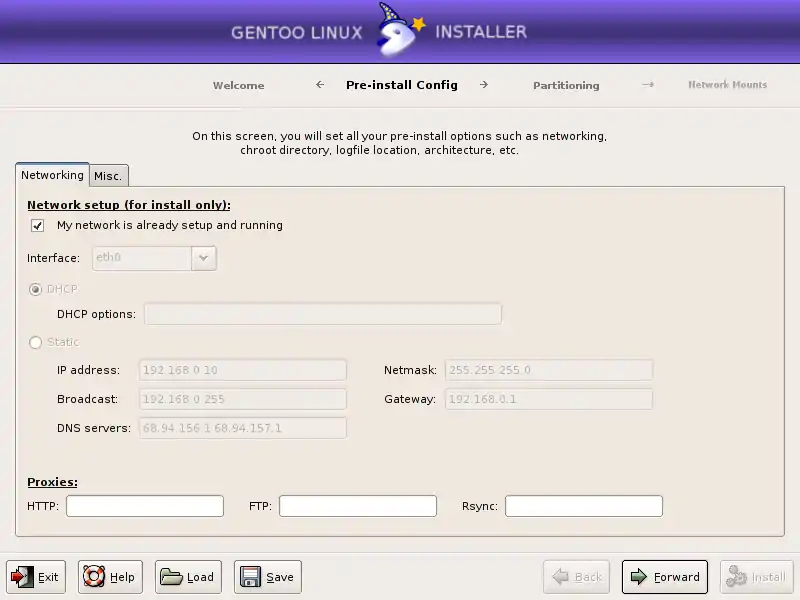The width and height of the screenshot is (800, 600).
Task: Click the HTTP proxy input field
Action: click(x=145, y=506)
